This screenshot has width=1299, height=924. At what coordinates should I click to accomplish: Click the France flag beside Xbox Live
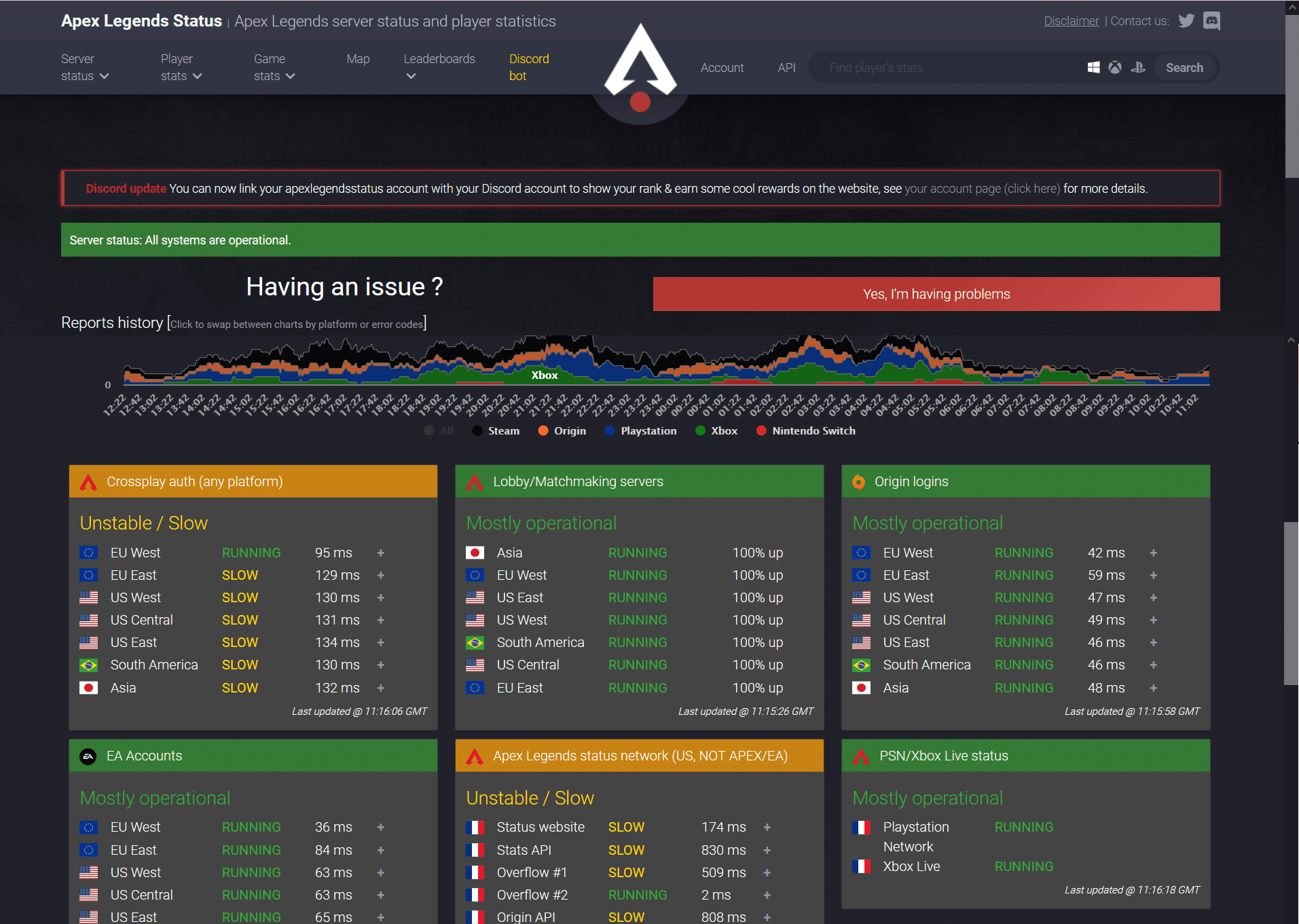(861, 867)
